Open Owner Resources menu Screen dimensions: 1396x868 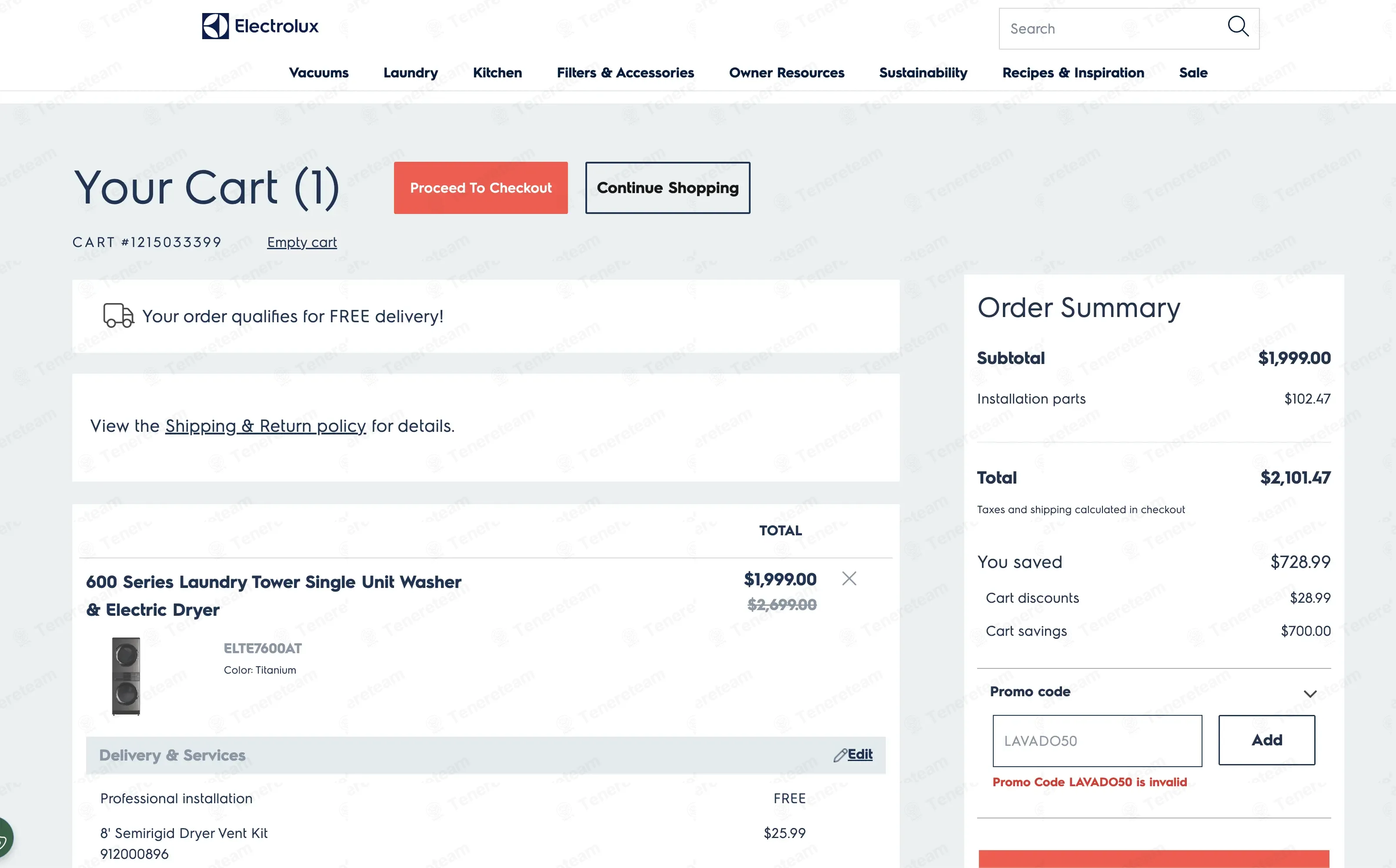[786, 73]
